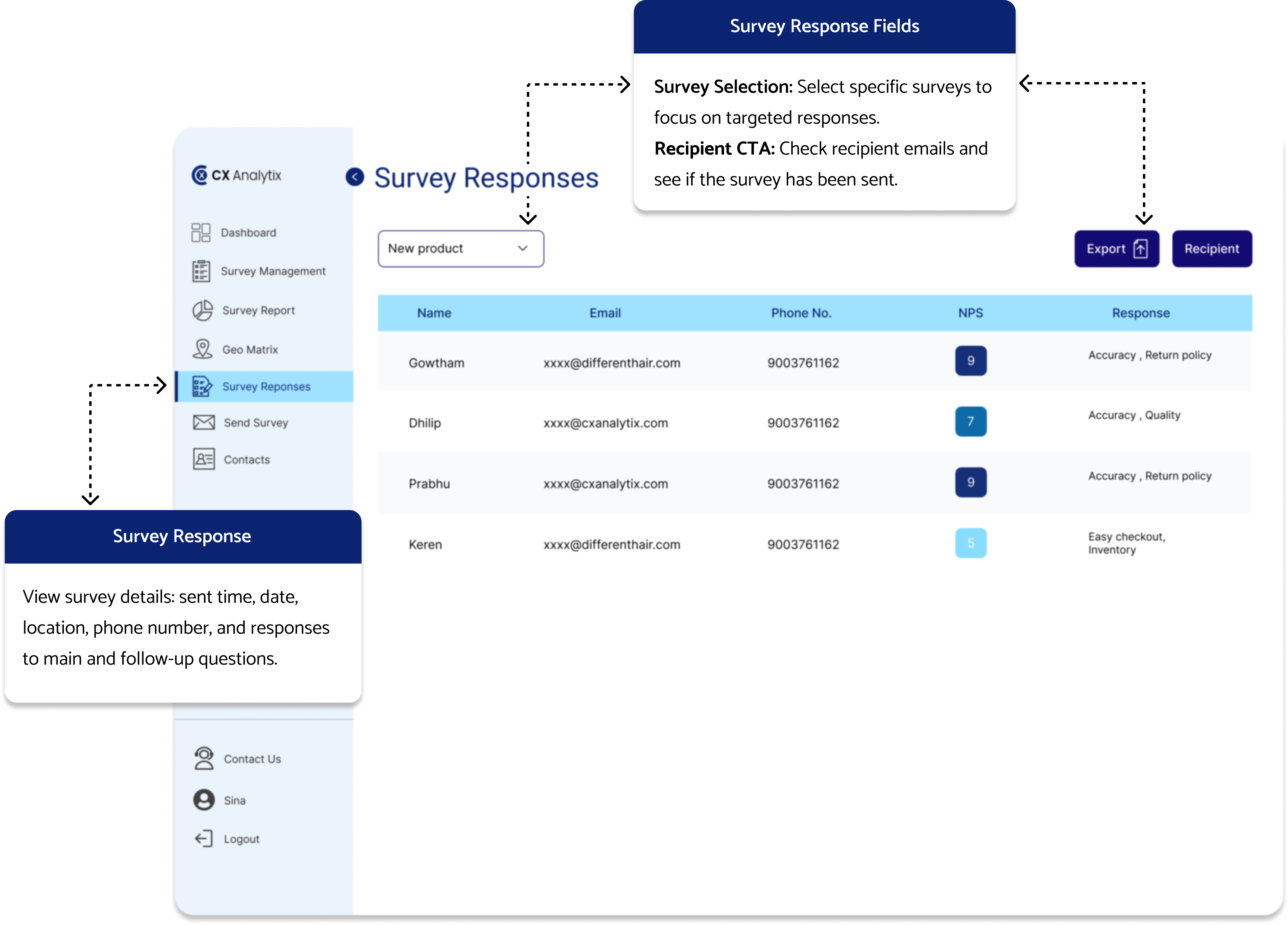
Task: Select the name Prabhu
Action: point(429,484)
